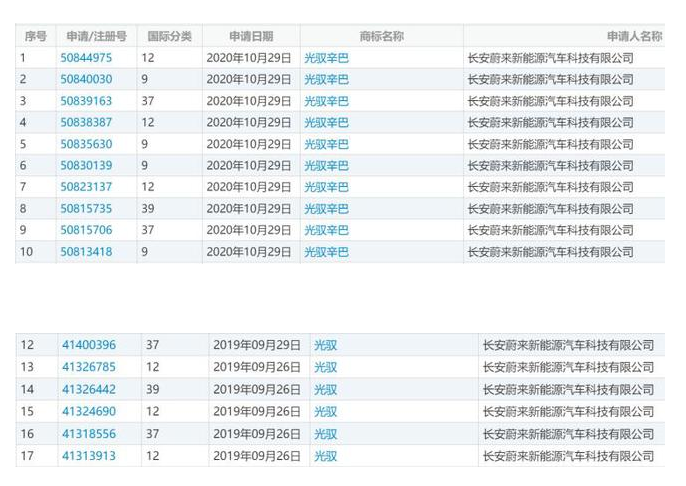Open application number 41318556
The width and height of the screenshot is (686, 486).
[x=89, y=434]
